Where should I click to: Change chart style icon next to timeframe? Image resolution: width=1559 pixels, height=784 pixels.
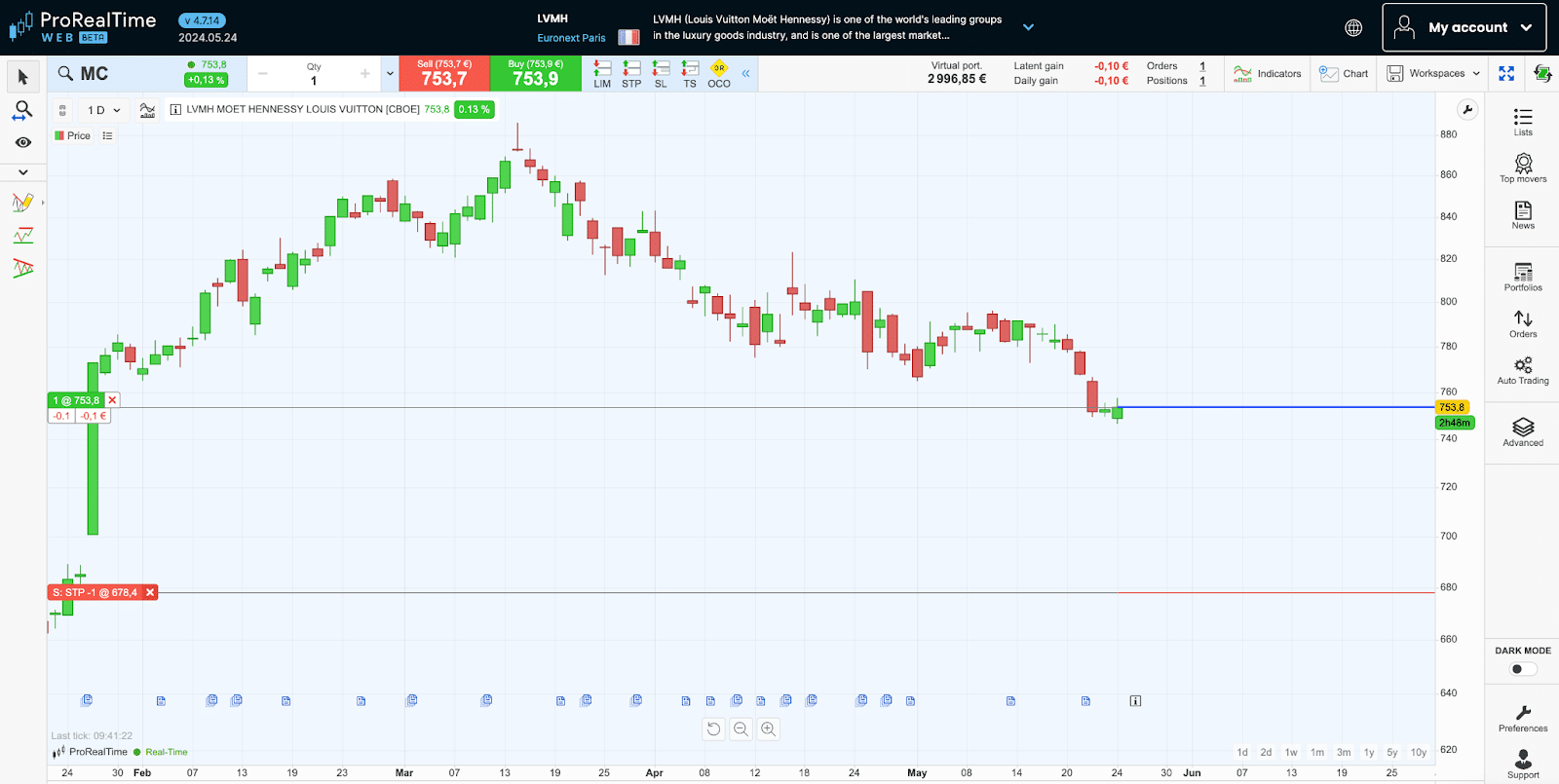[147, 110]
